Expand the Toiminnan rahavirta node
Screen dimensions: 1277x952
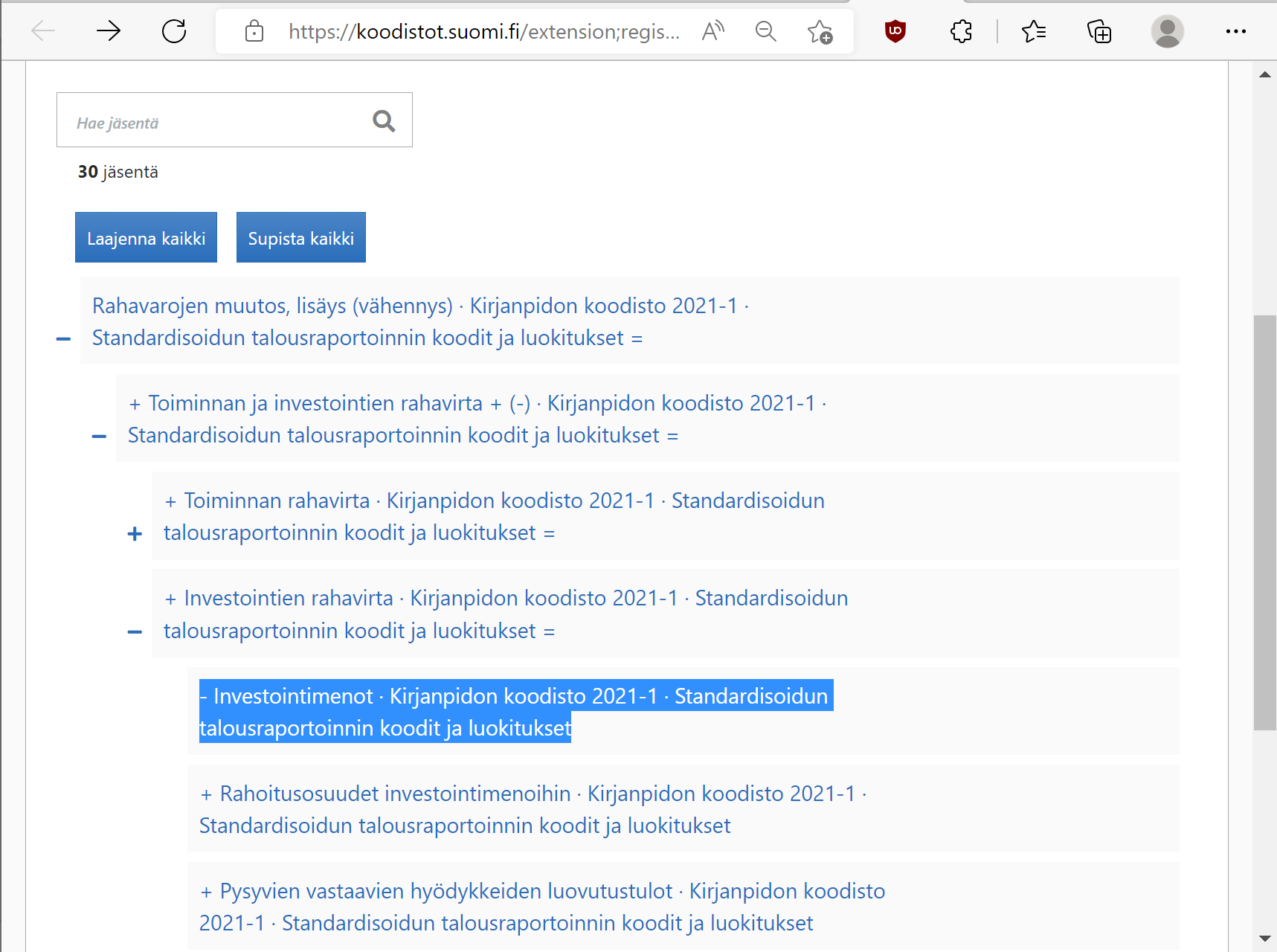[x=135, y=534]
